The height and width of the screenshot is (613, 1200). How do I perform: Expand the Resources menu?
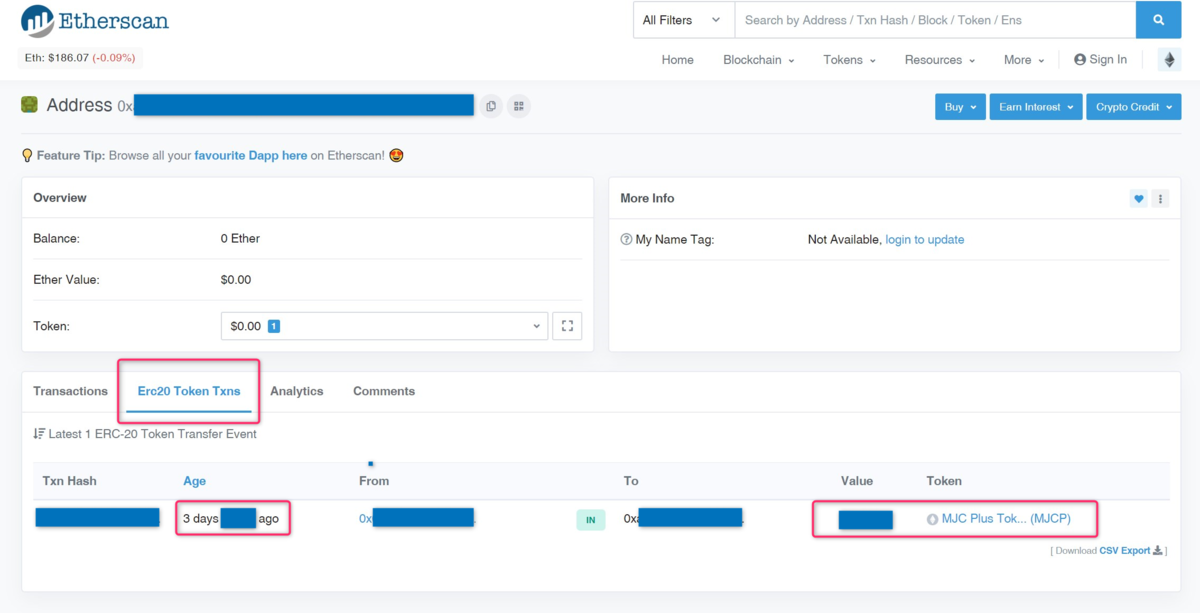click(939, 60)
